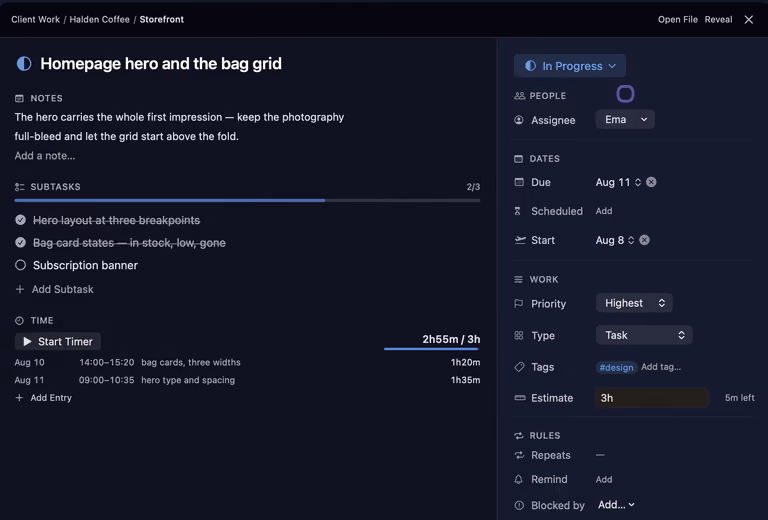Click the Remind bell icon
Screen dimensions: 768x520
click(x=519, y=479)
